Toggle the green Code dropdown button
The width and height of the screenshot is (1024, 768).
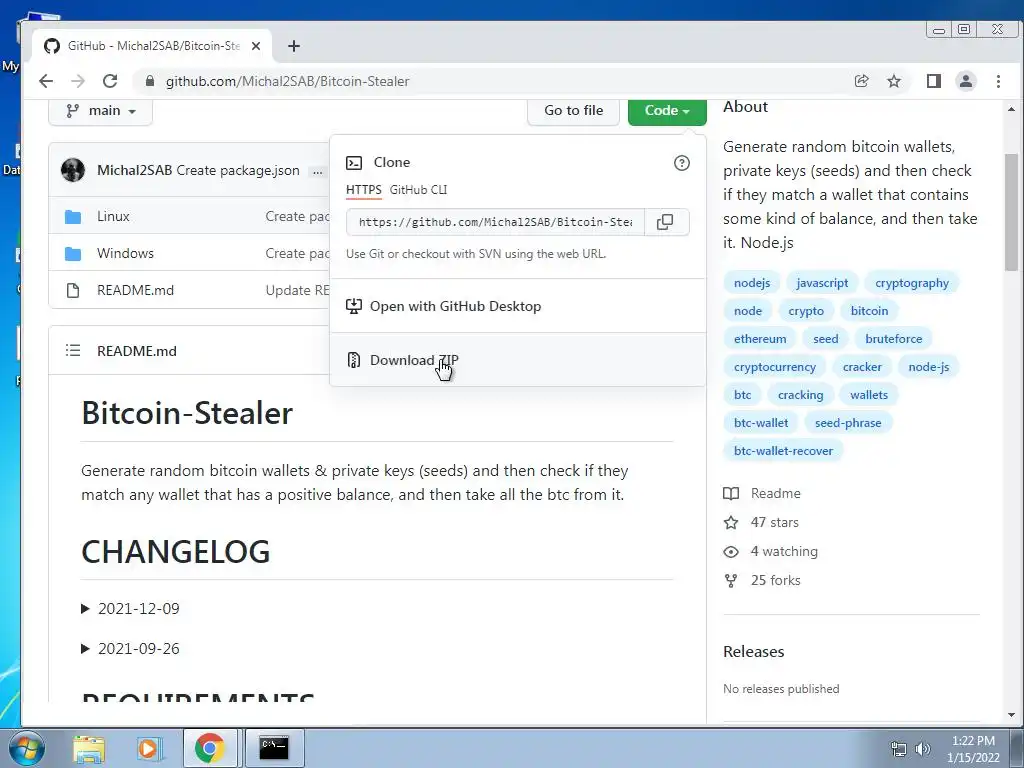coord(667,110)
